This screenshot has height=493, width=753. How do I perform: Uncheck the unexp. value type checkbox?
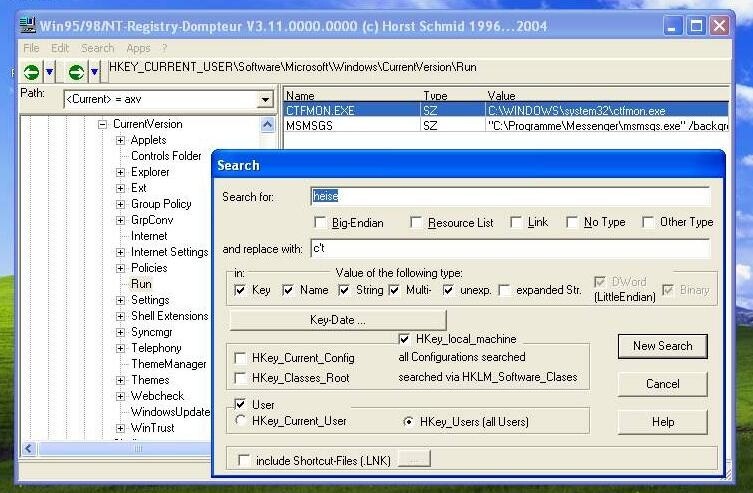pos(448,290)
